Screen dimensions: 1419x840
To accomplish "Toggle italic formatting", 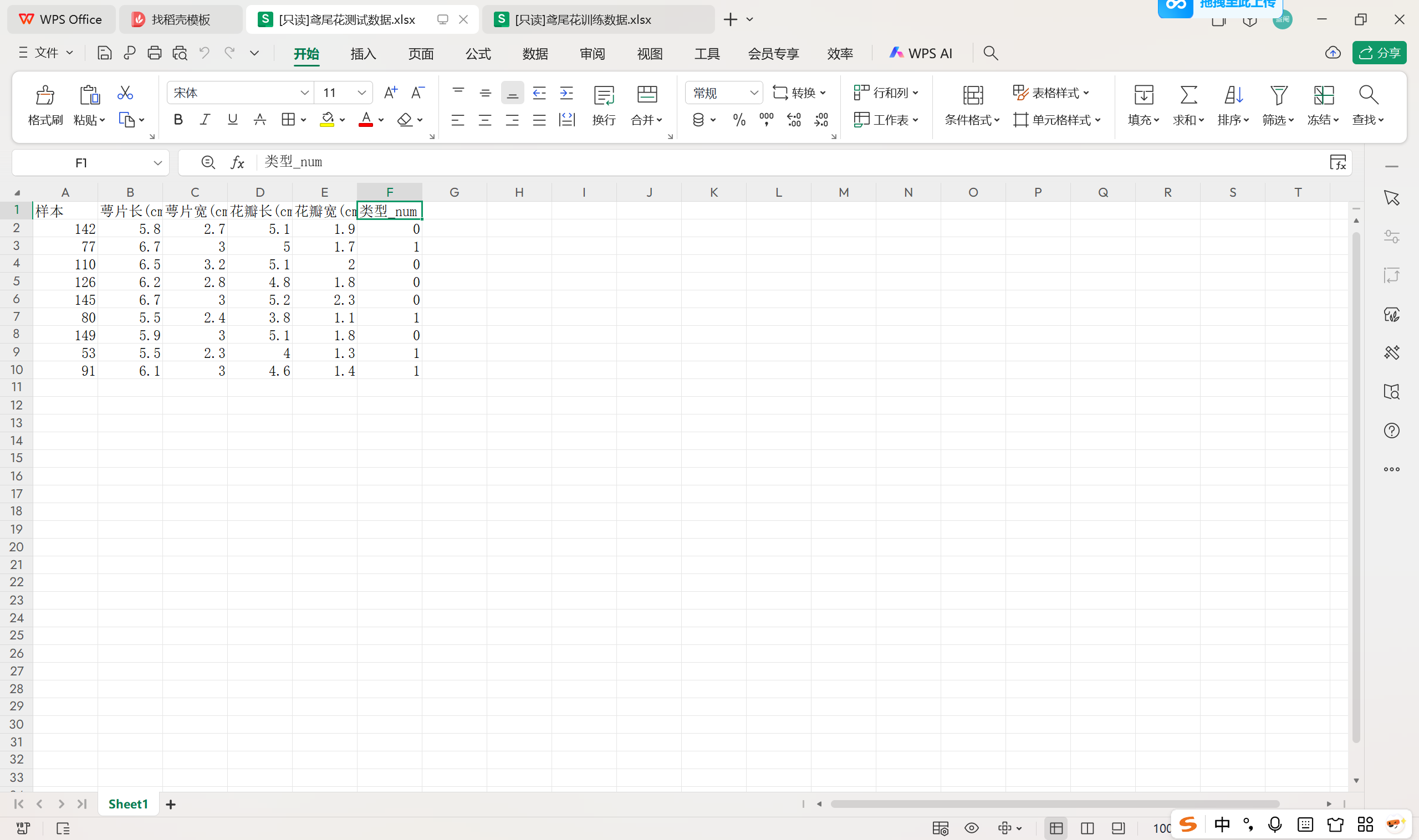I will (x=205, y=120).
